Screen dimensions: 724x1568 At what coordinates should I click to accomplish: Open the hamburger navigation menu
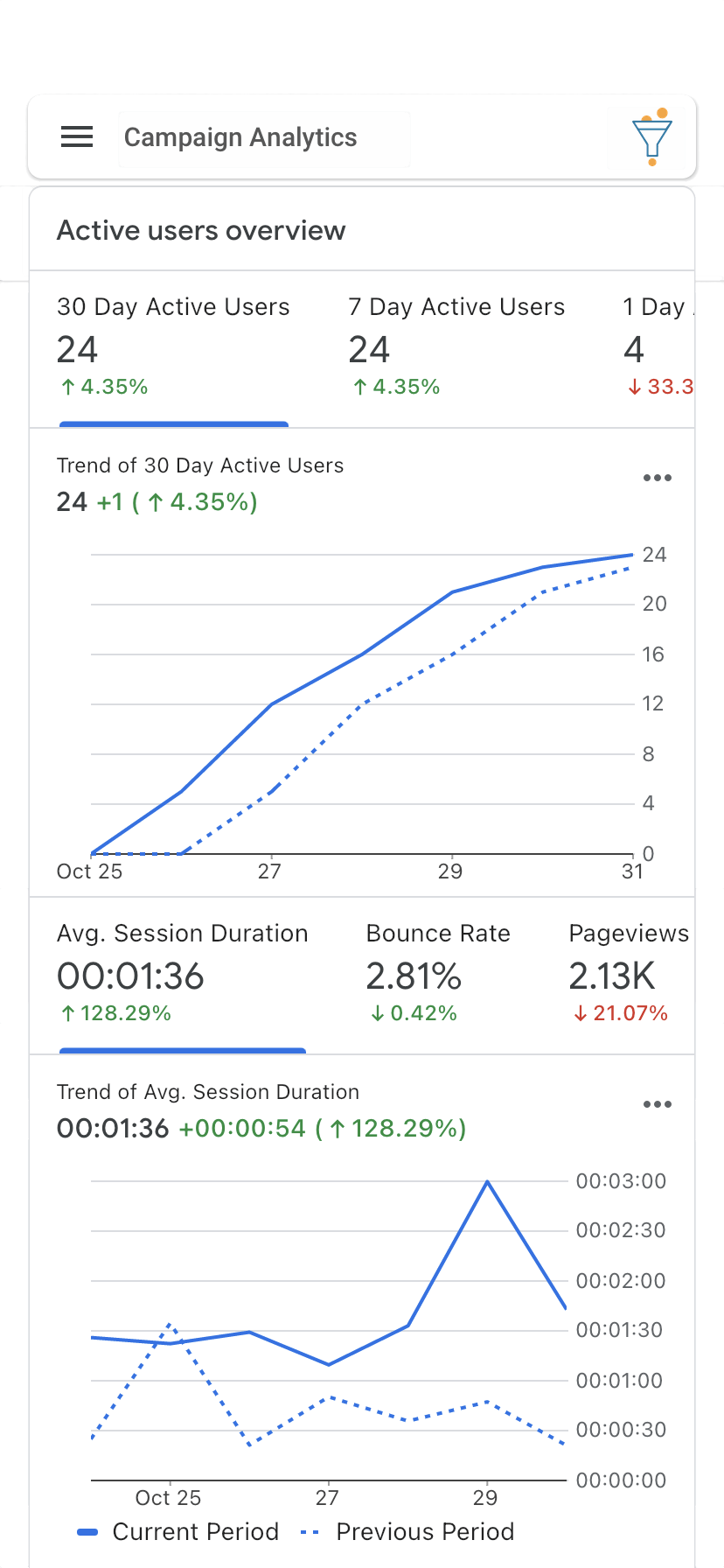[77, 137]
